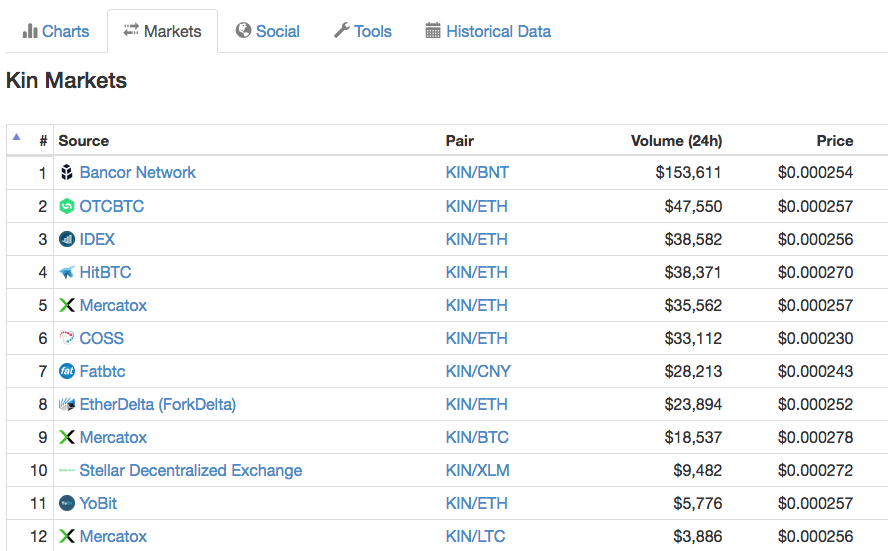
Task: Open OTCBTC's KIN/ETH pair link
Action: point(477,206)
